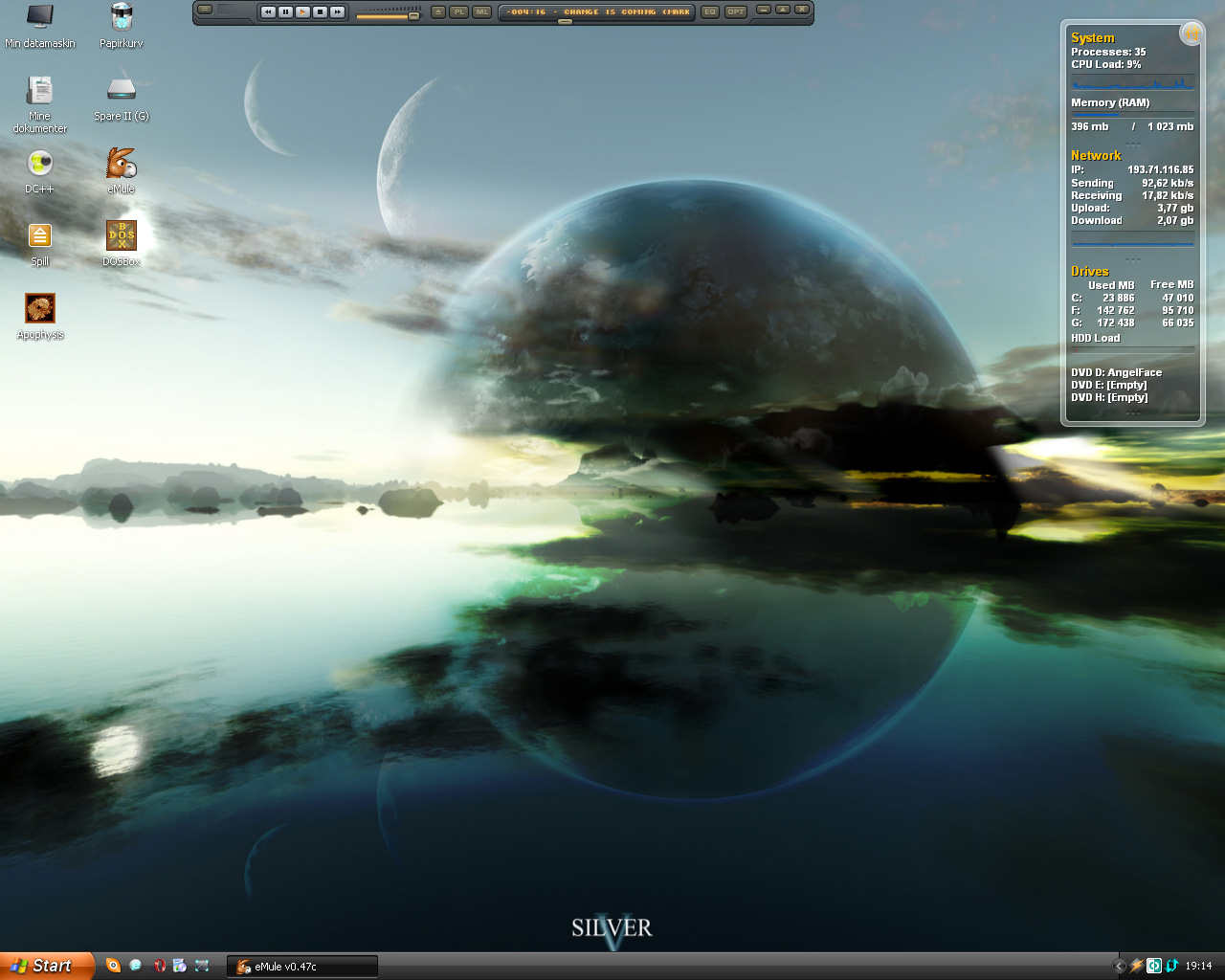Click Drives heading in sidebar widget
This screenshot has height=980, width=1225.
point(1090,272)
